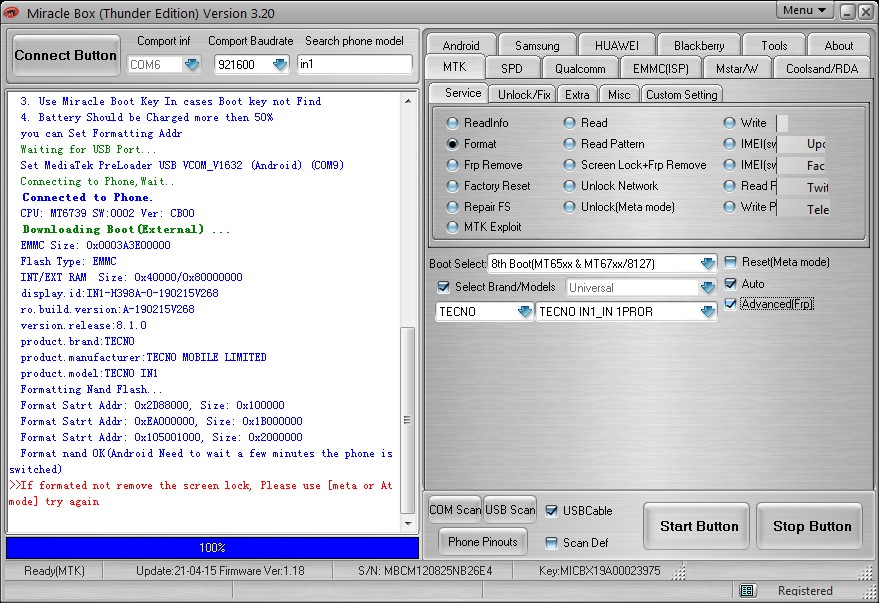Choose the Factory Reset radio option
Image resolution: width=879 pixels, height=603 pixels.
(453, 186)
